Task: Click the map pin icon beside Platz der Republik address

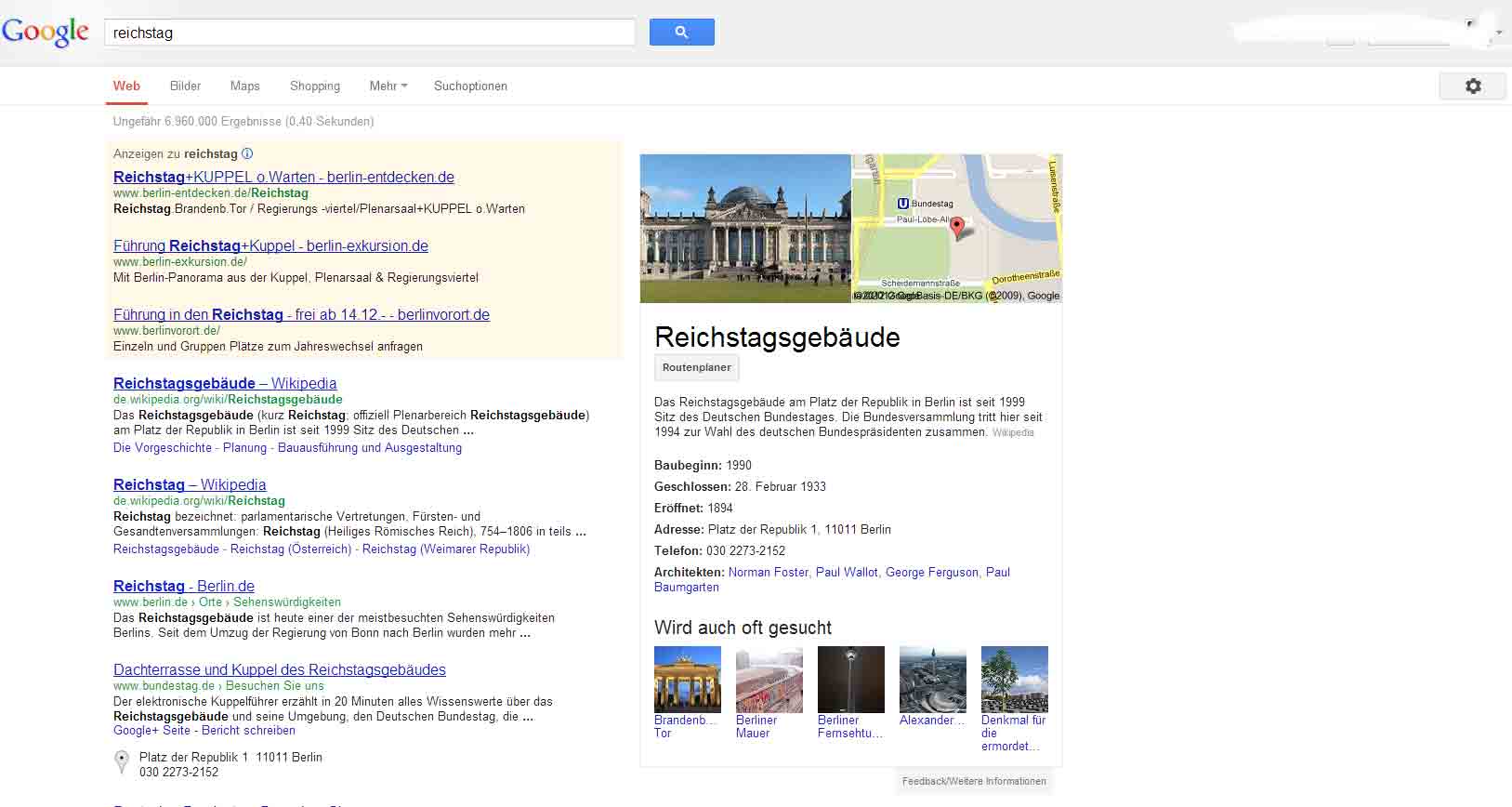Action: pos(121,762)
